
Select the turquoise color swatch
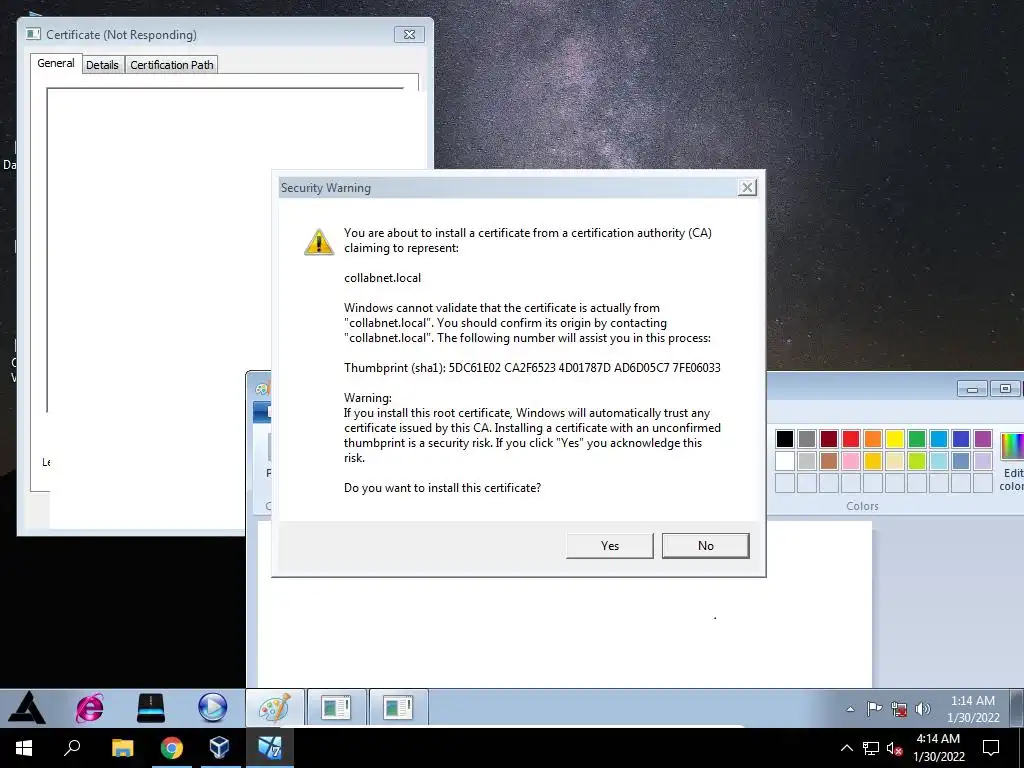coord(939,439)
